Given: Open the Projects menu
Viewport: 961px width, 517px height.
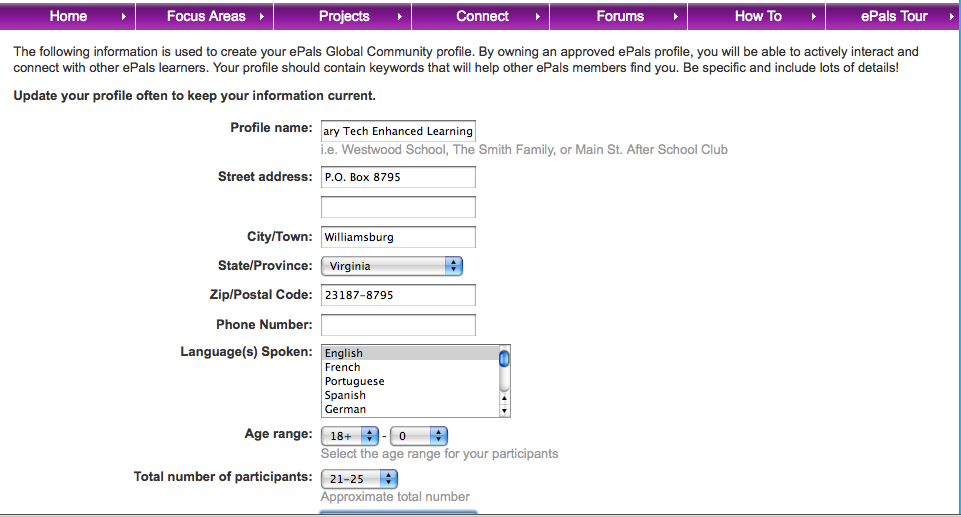Looking at the screenshot, I should click(343, 17).
